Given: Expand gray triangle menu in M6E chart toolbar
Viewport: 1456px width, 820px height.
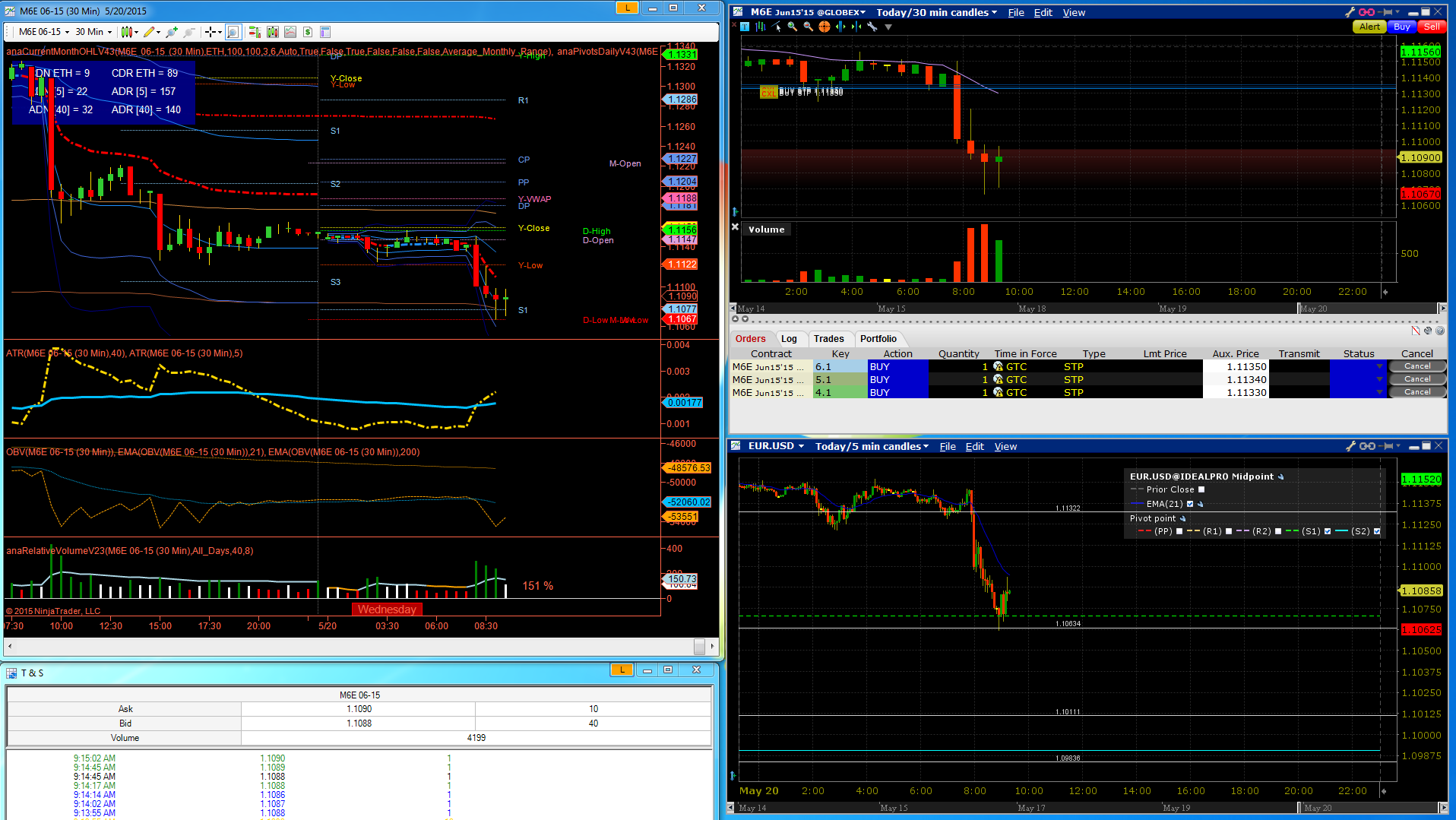Looking at the screenshot, I should (888, 27).
